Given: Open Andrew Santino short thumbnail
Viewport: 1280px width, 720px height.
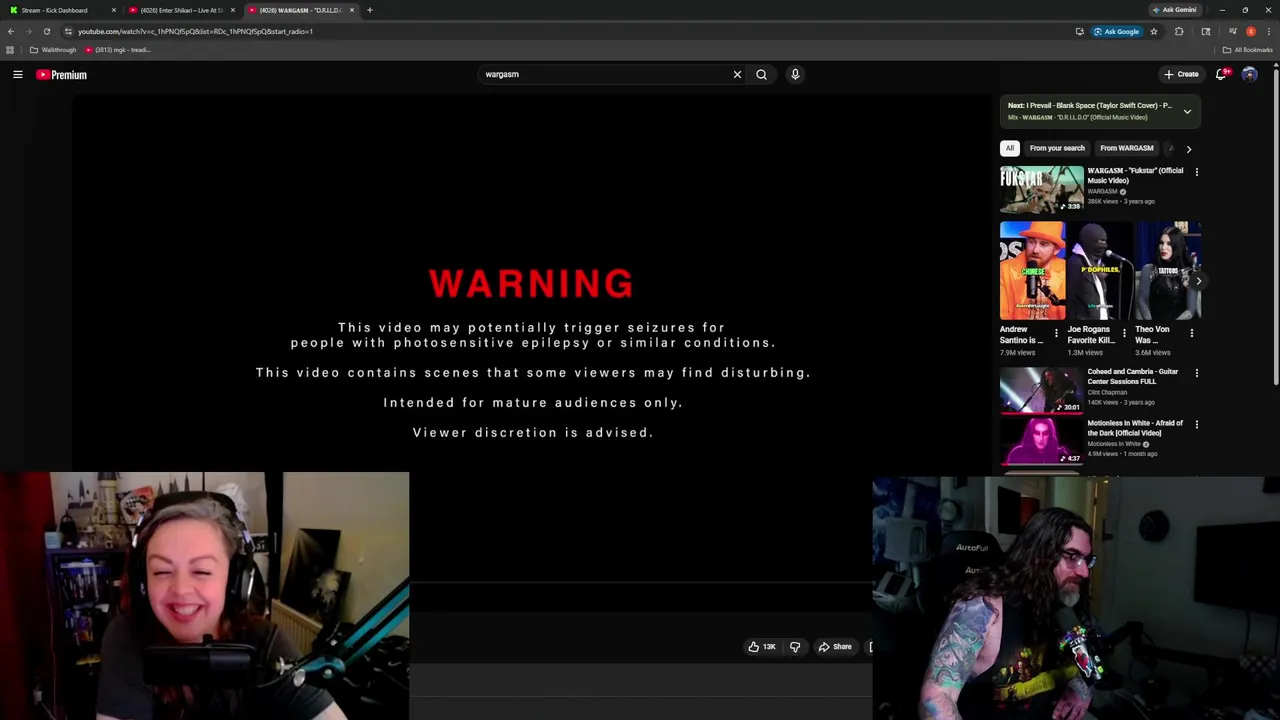Looking at the screenshot, I should 1032,271.
